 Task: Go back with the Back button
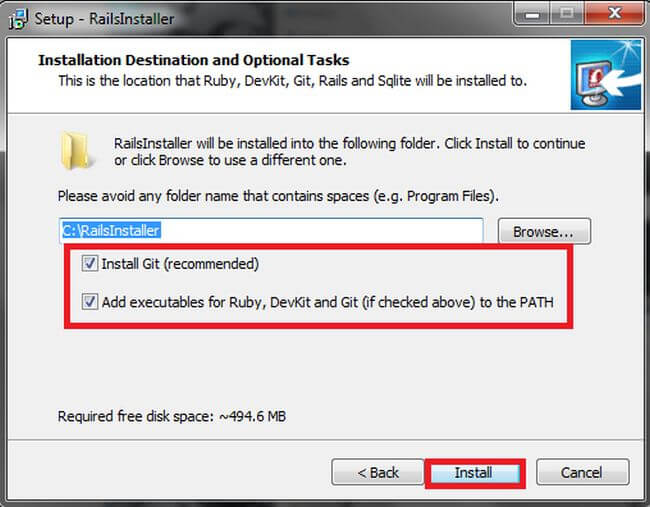(378, 472)
